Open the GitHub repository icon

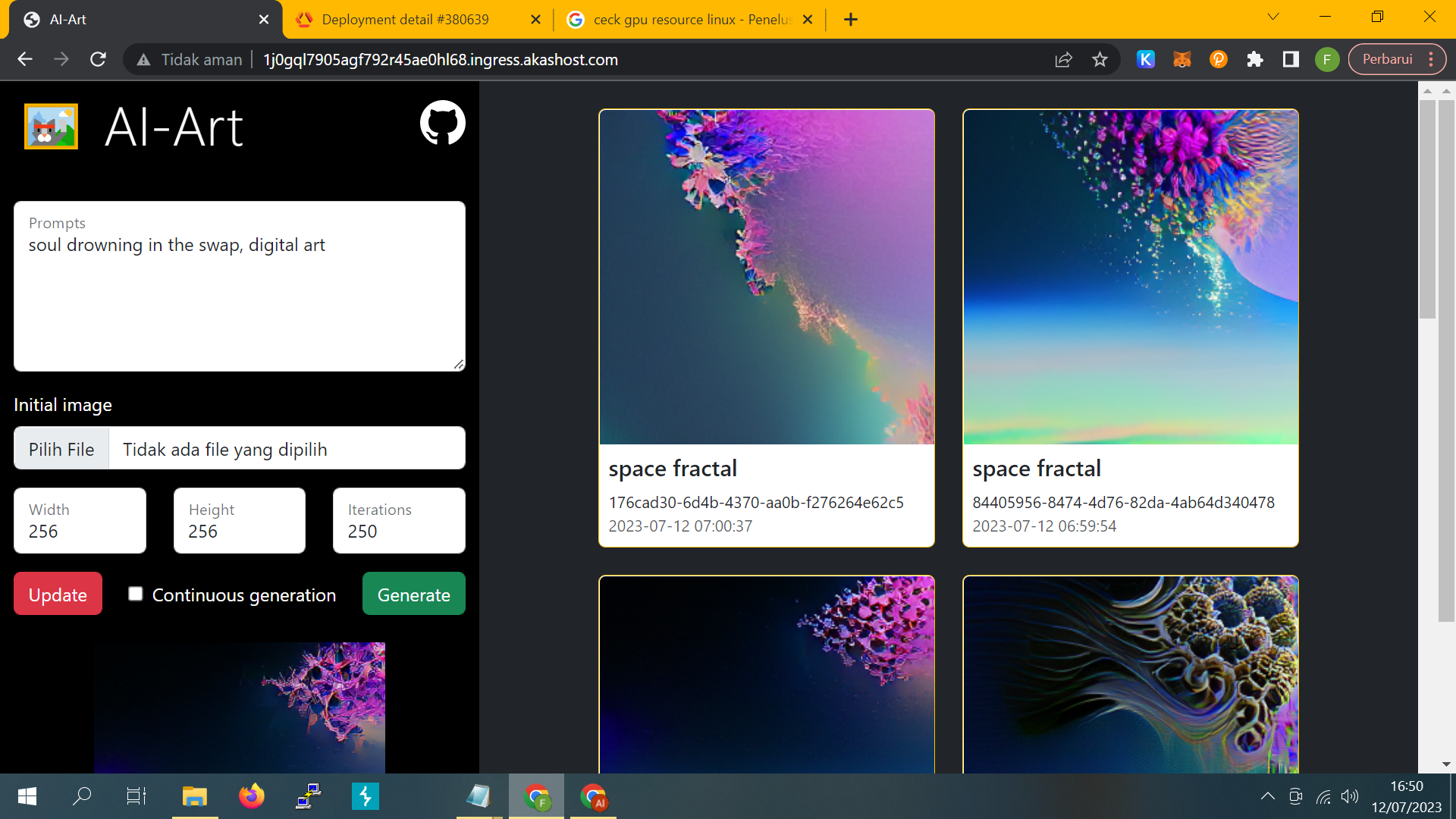point(442,123)
